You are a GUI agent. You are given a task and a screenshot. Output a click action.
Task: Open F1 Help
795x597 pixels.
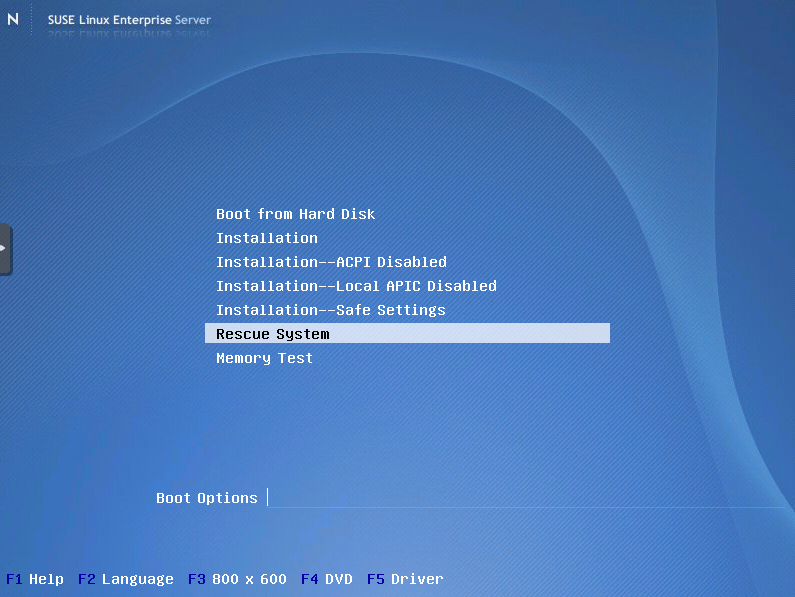coord(34,579)
